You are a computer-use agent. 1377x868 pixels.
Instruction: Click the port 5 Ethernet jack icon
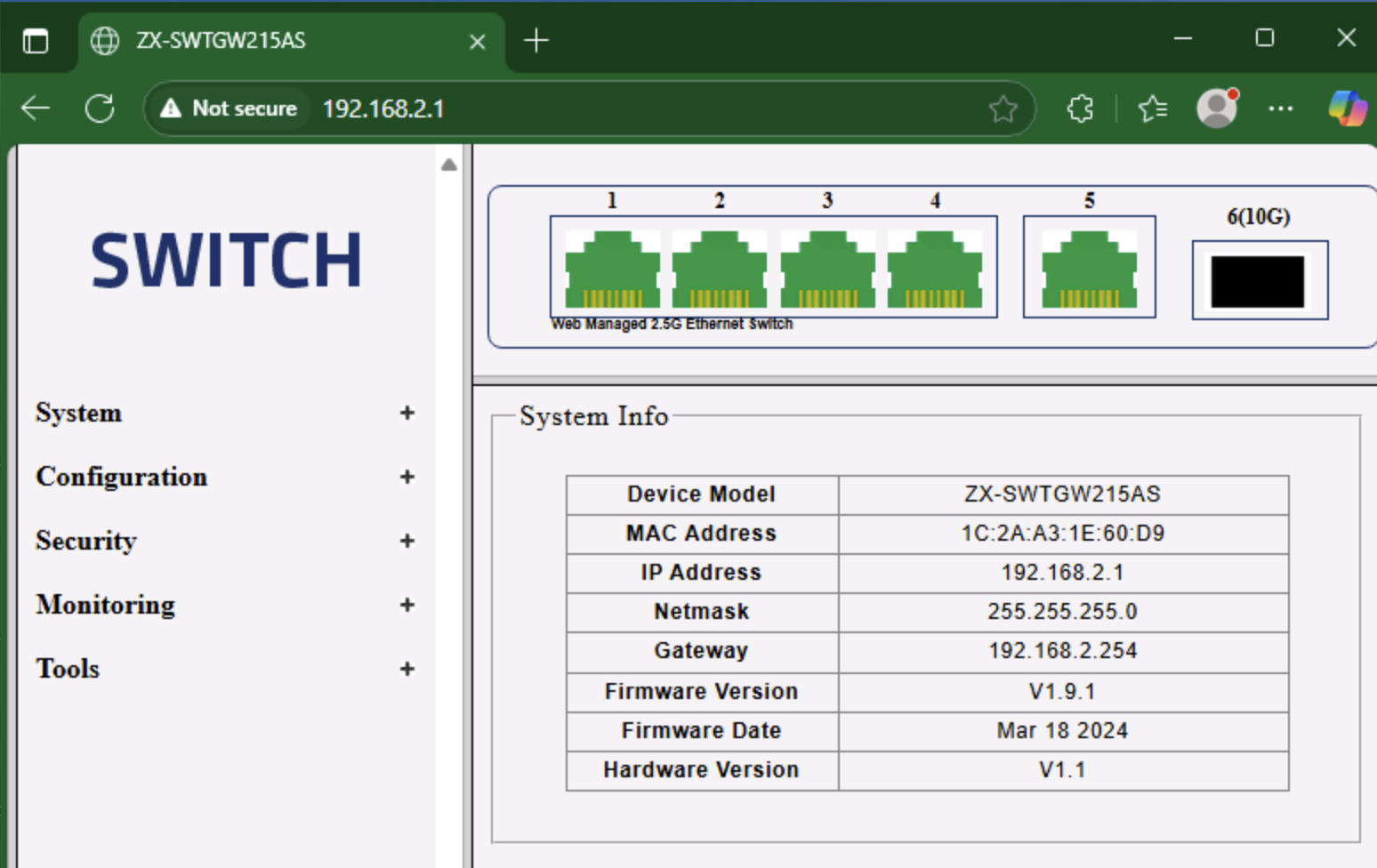pos(1089,269)
